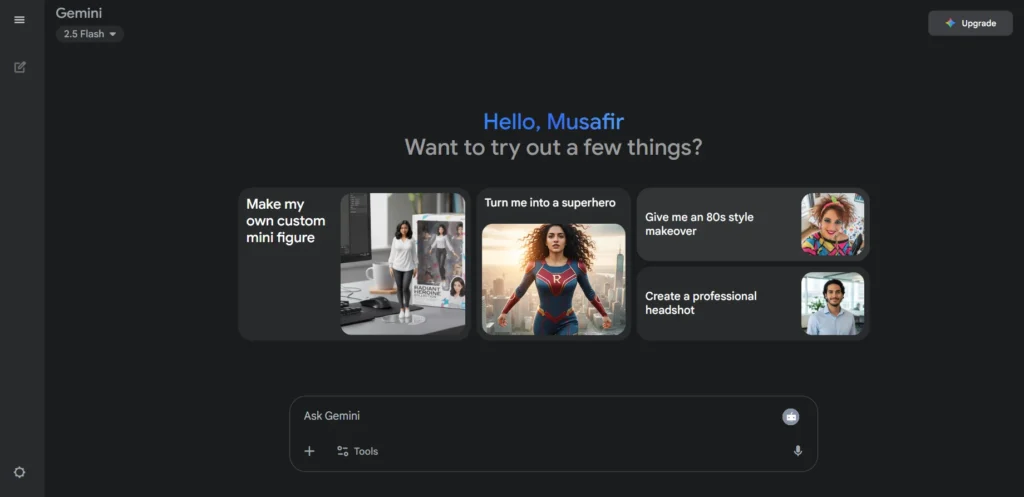This screenshot has height=497, width=1024.
Task: Select Create a professional headshot suggestion
Action: [x=753, y=304]
